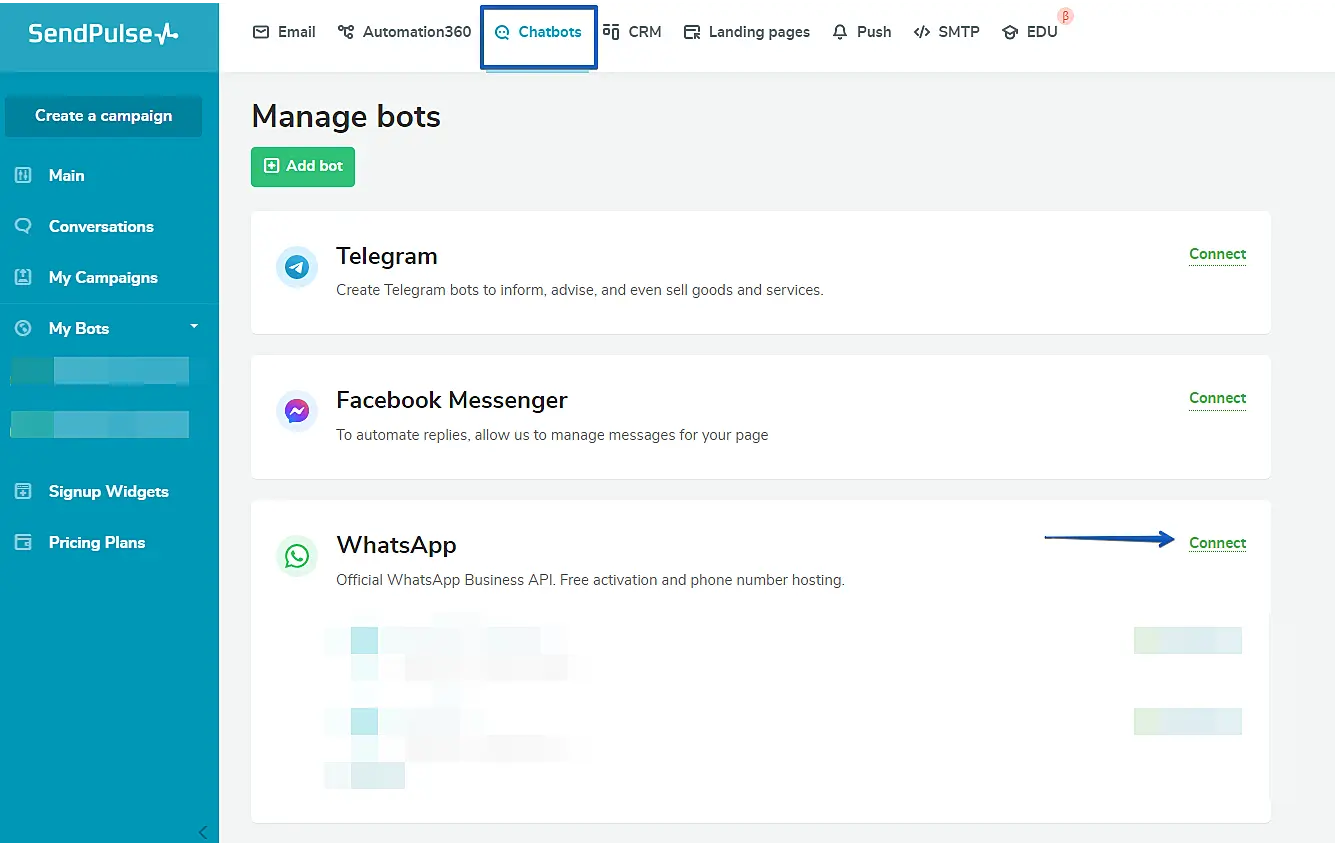Collapse the sidebar with the chevron
The height and width of the screenshot is (843, 1335).
(x=202, y=831)
